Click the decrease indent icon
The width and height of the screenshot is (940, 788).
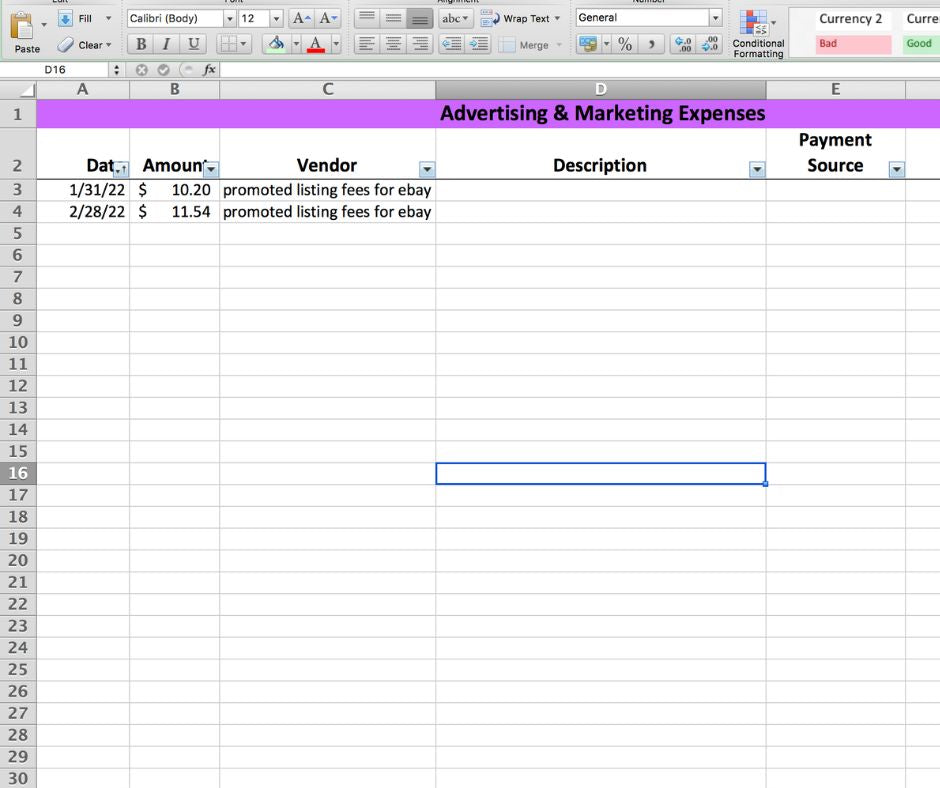(452, 44)
